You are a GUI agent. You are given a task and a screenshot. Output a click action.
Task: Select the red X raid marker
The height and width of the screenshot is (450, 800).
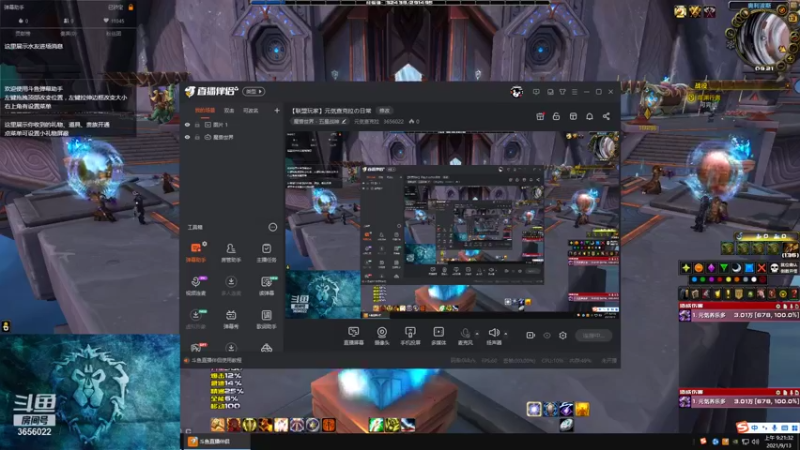coord(761,268)
